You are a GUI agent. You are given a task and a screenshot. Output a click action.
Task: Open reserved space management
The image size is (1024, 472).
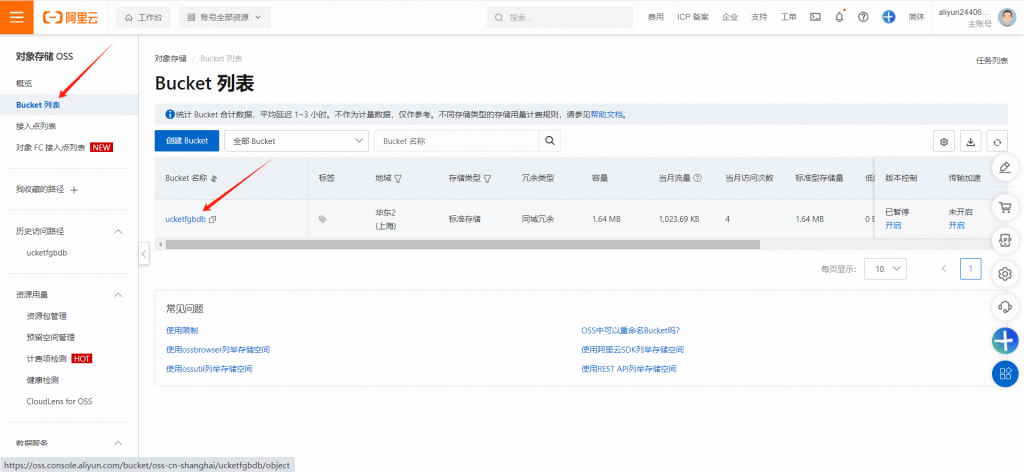pos(50,338)
